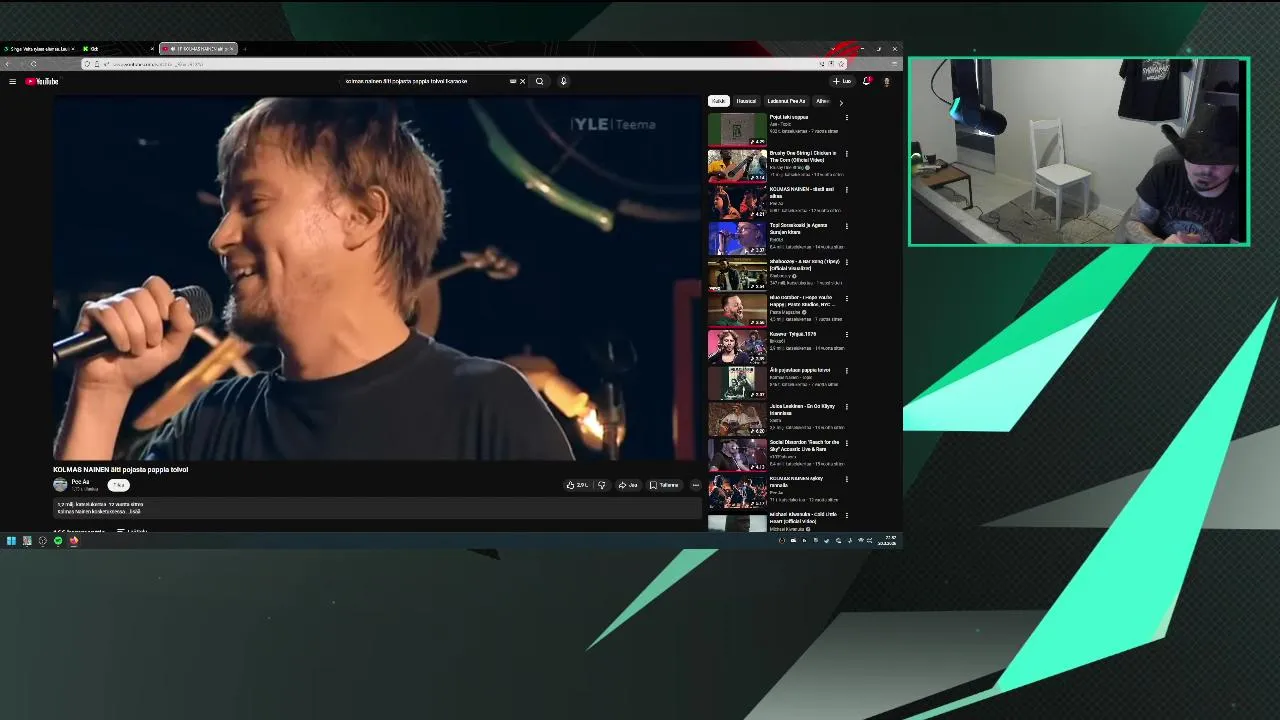
Task: Open options menu for Chicken in the Corn
Action: (x=846, y=154)
